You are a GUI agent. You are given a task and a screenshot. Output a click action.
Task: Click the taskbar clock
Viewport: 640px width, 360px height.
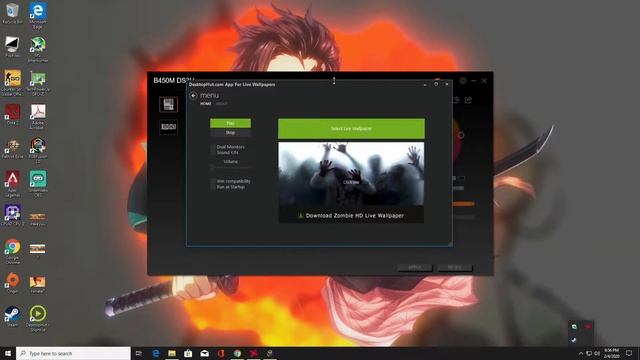611,353
